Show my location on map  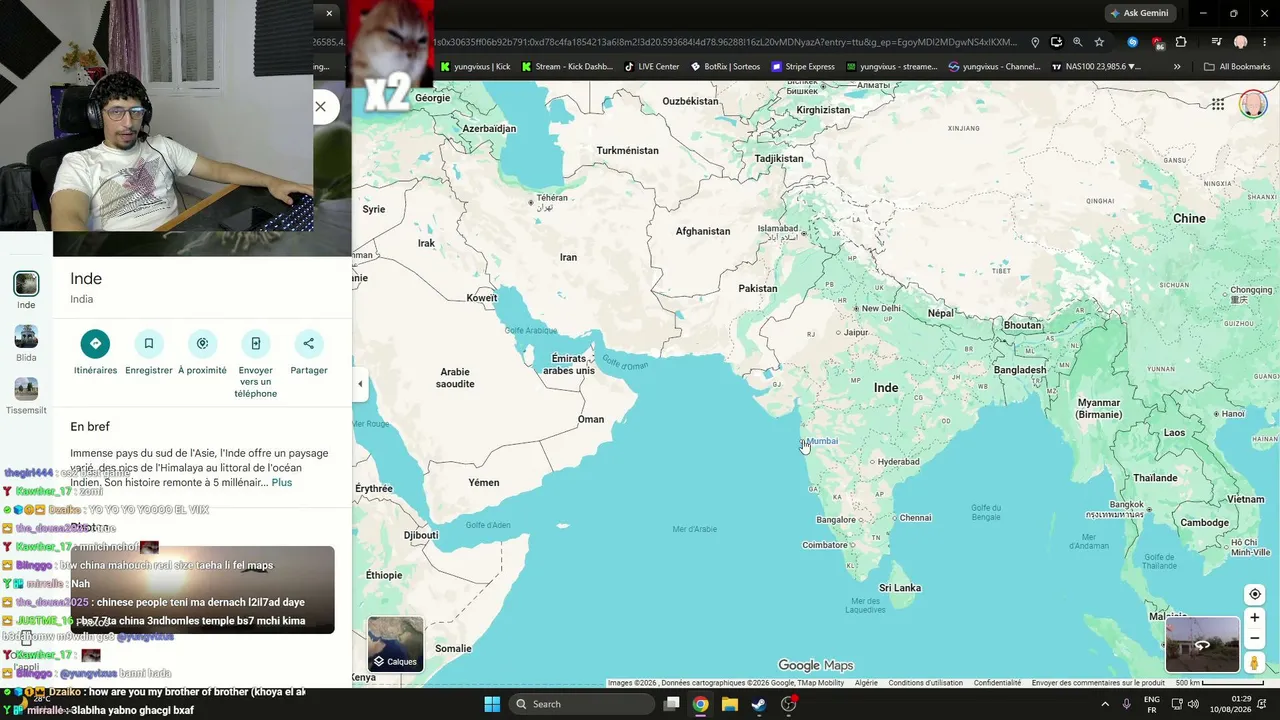[x=1254, y=594]
